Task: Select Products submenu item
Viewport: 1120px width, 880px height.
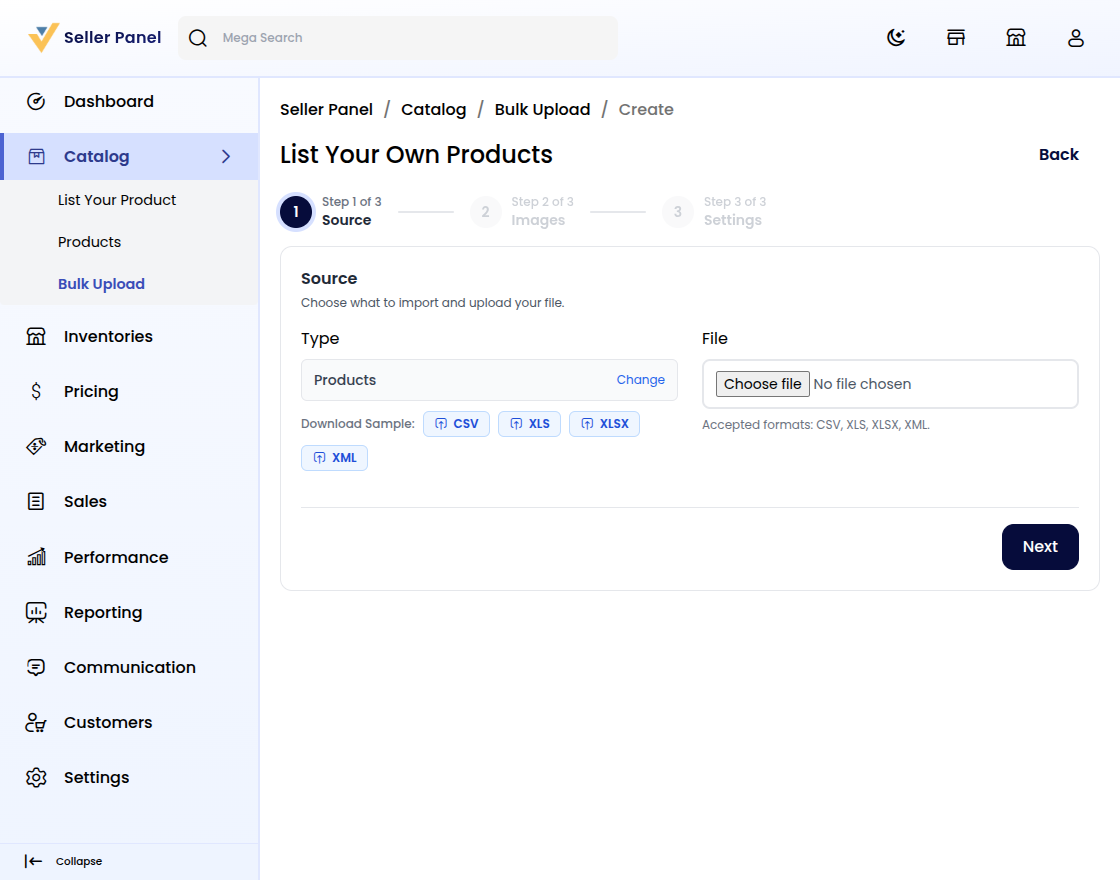Action: (x=89, y=242)
